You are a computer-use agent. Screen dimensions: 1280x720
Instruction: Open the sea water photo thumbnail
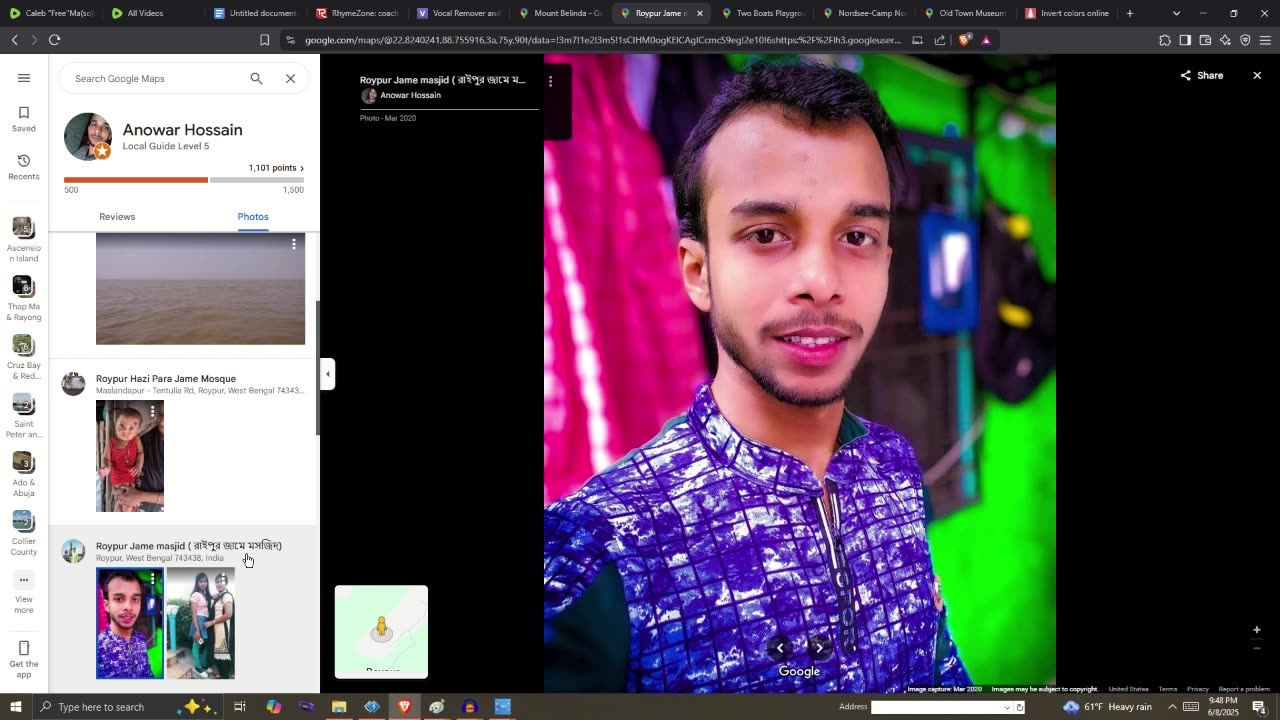[200, 290]
